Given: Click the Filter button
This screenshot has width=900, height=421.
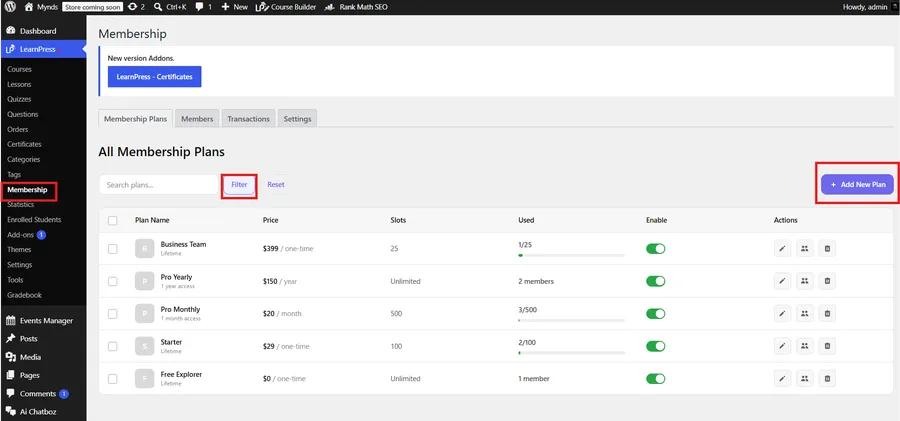Looking at the screenshot, I should point(239,184).
